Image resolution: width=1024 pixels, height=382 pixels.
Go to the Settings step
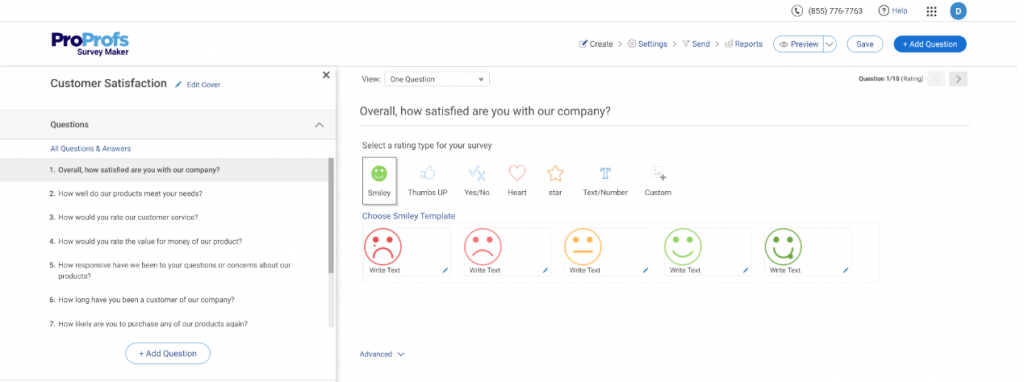(x=647, y=44)
